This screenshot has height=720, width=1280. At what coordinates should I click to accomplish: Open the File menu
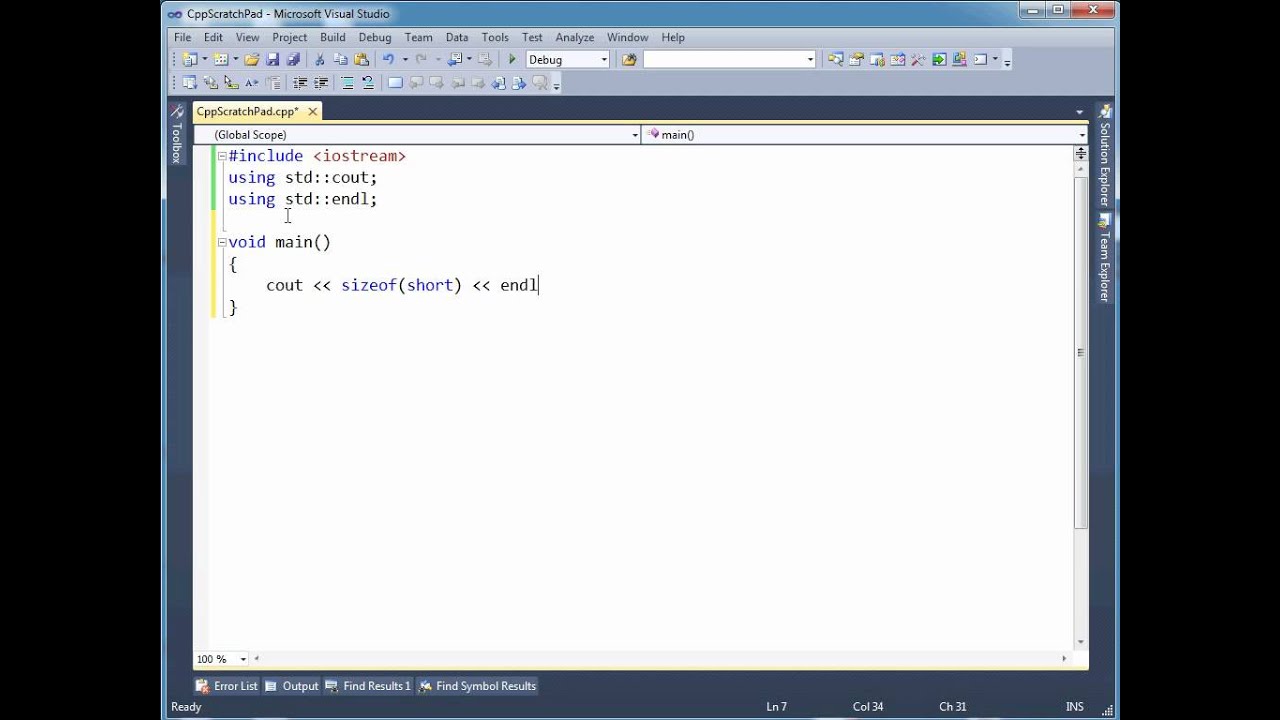[x=182, y=37]
